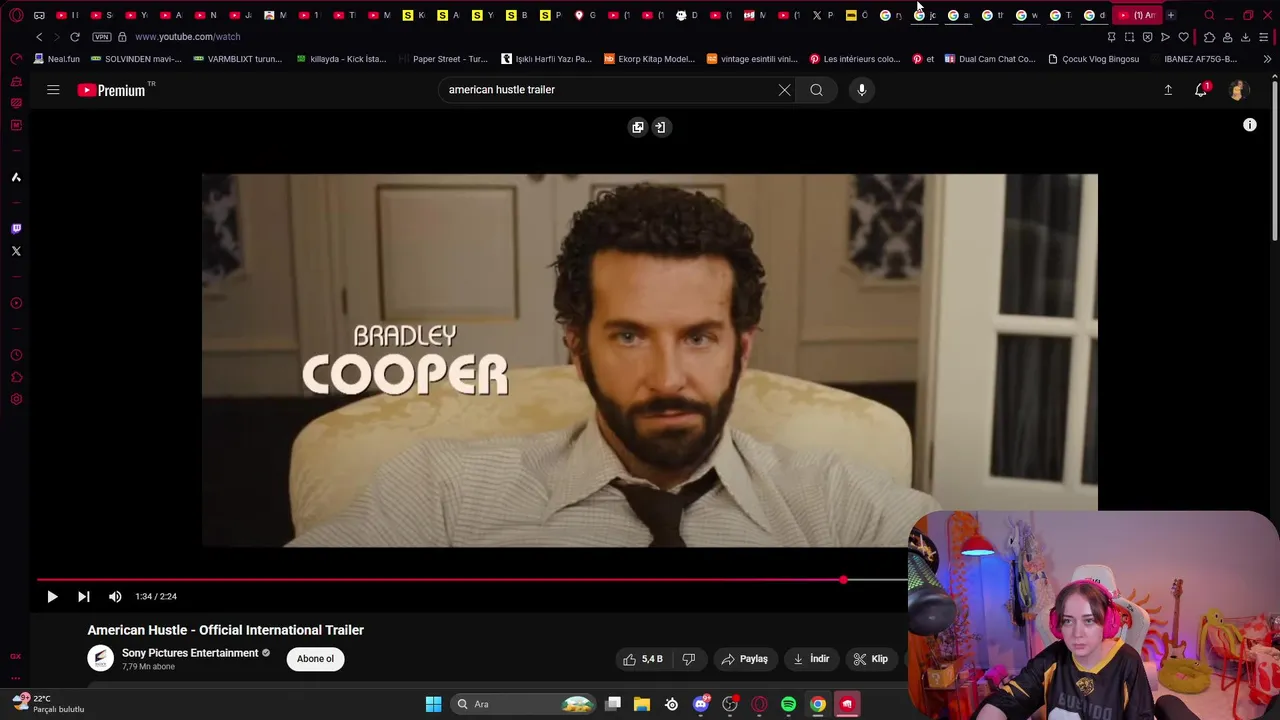Open Google Chrome from the taskbar
1280x720 pixels.
coord(818,704)
